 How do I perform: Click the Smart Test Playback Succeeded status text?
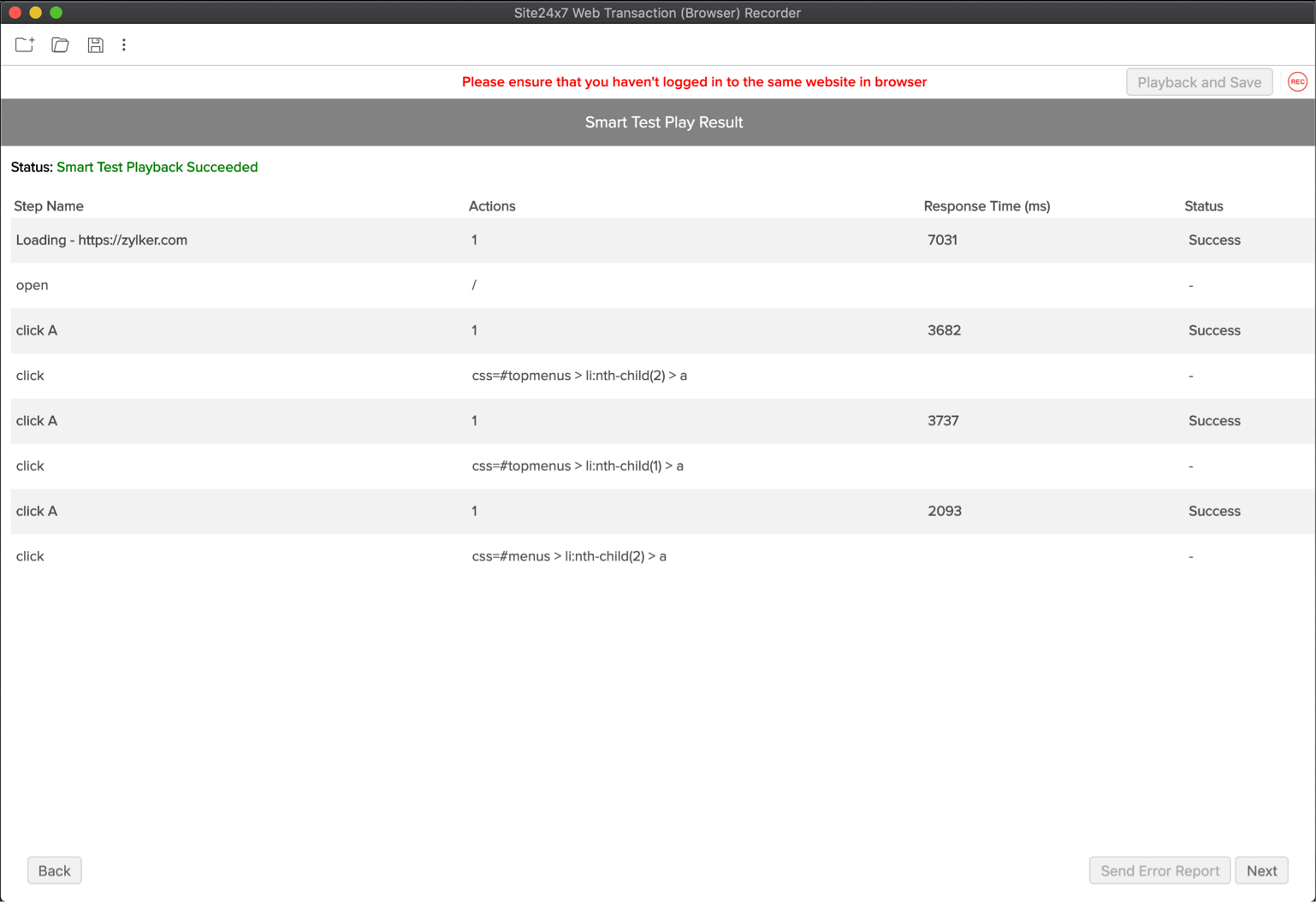click(157, 168)
